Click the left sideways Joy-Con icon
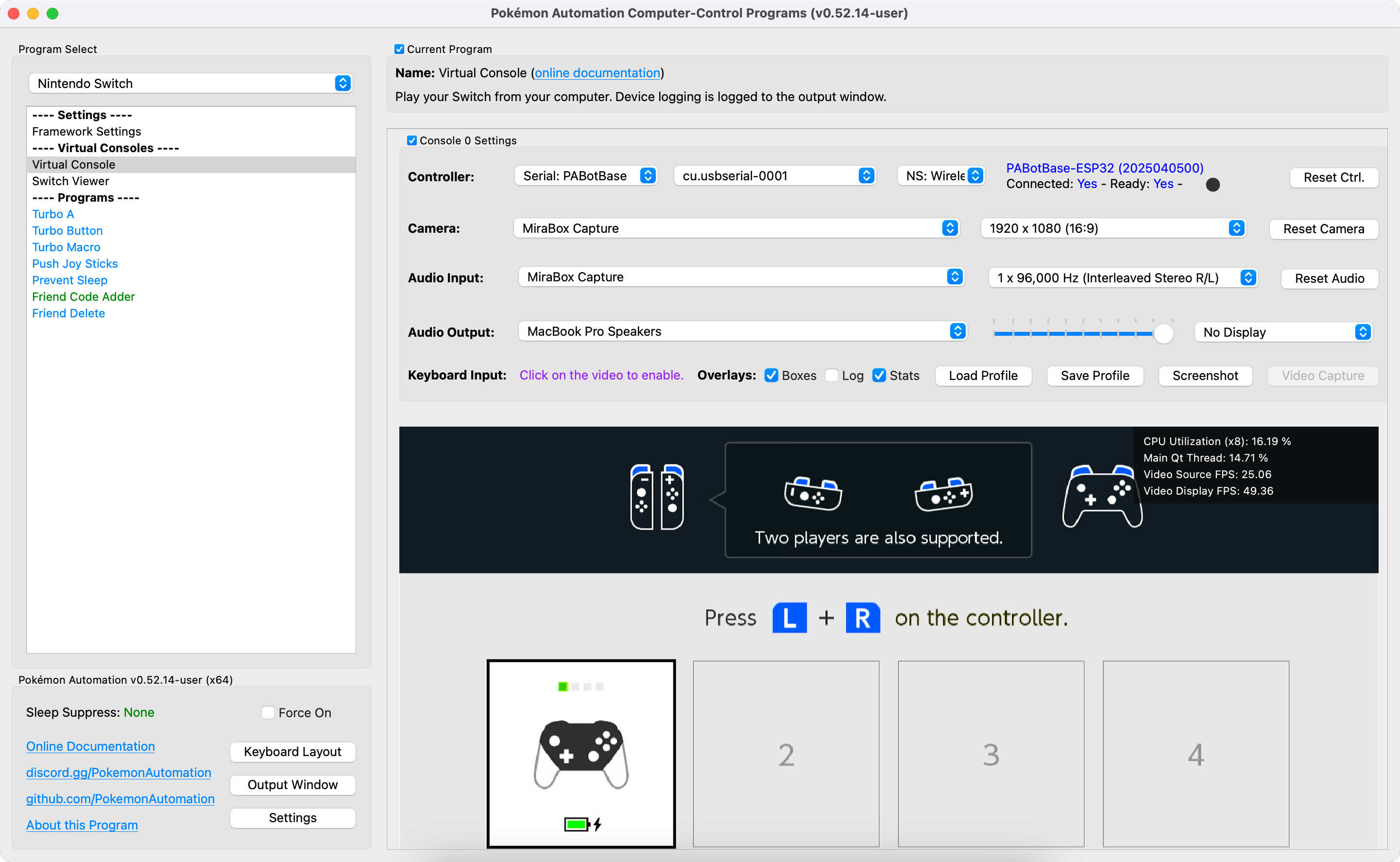This screenshot has width=1400, height=862. click(x=813, y=493)
